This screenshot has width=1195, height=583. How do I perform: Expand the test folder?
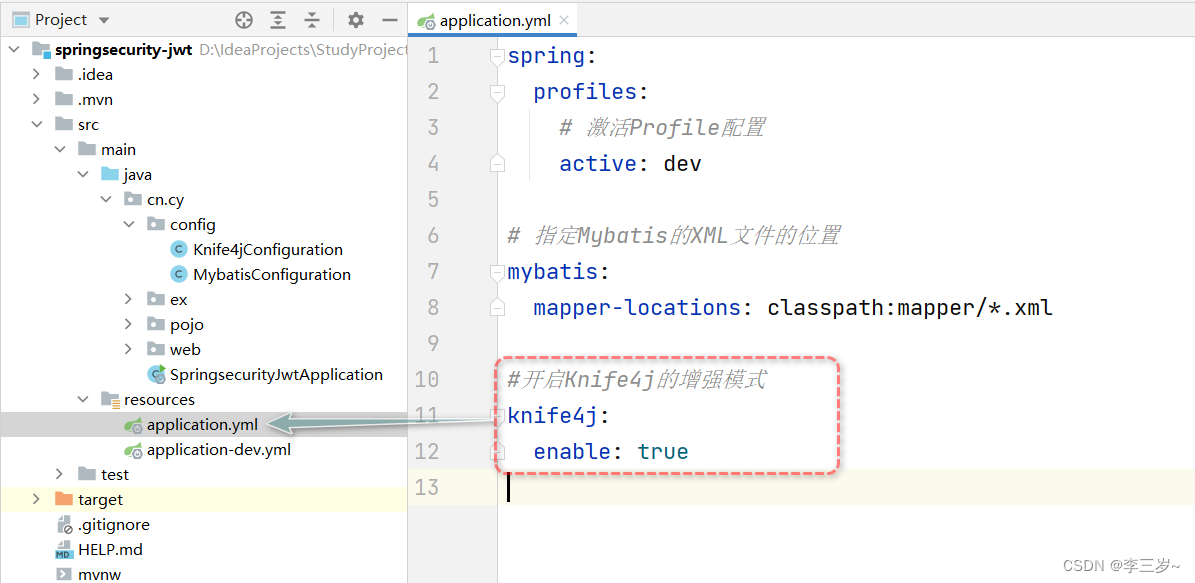pyautogui.click(x=59, y=475)
